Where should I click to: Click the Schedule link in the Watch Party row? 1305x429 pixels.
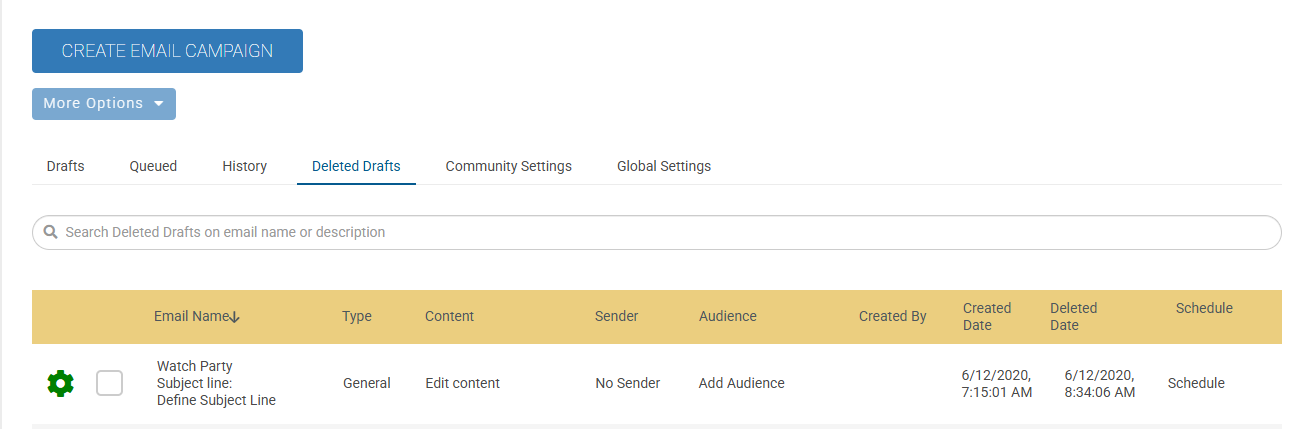1196,383
